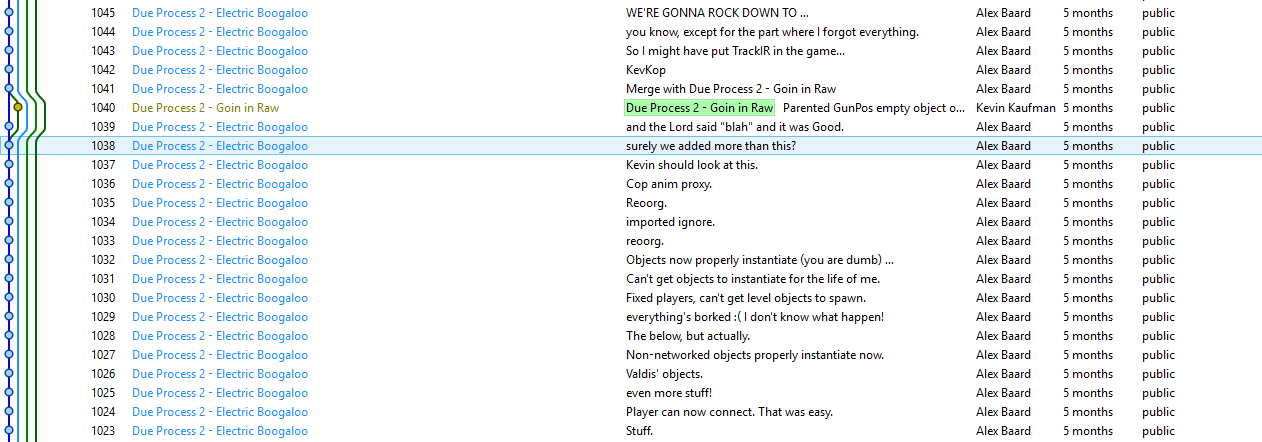Click the 'public' phase in row 1023

pyautogui.click(x=1159, y=431)
